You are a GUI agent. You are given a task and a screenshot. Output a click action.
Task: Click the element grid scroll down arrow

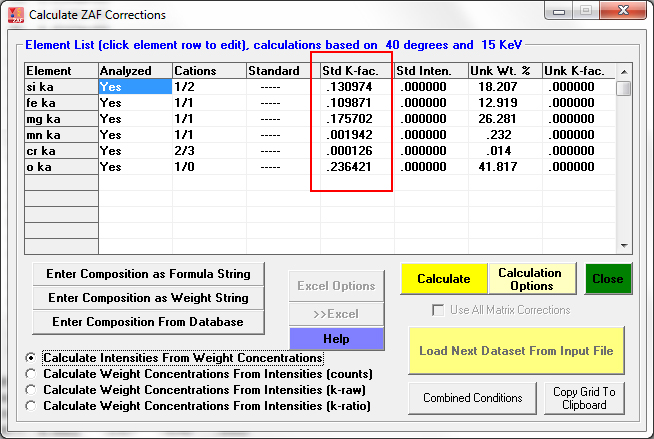[623, 245]
